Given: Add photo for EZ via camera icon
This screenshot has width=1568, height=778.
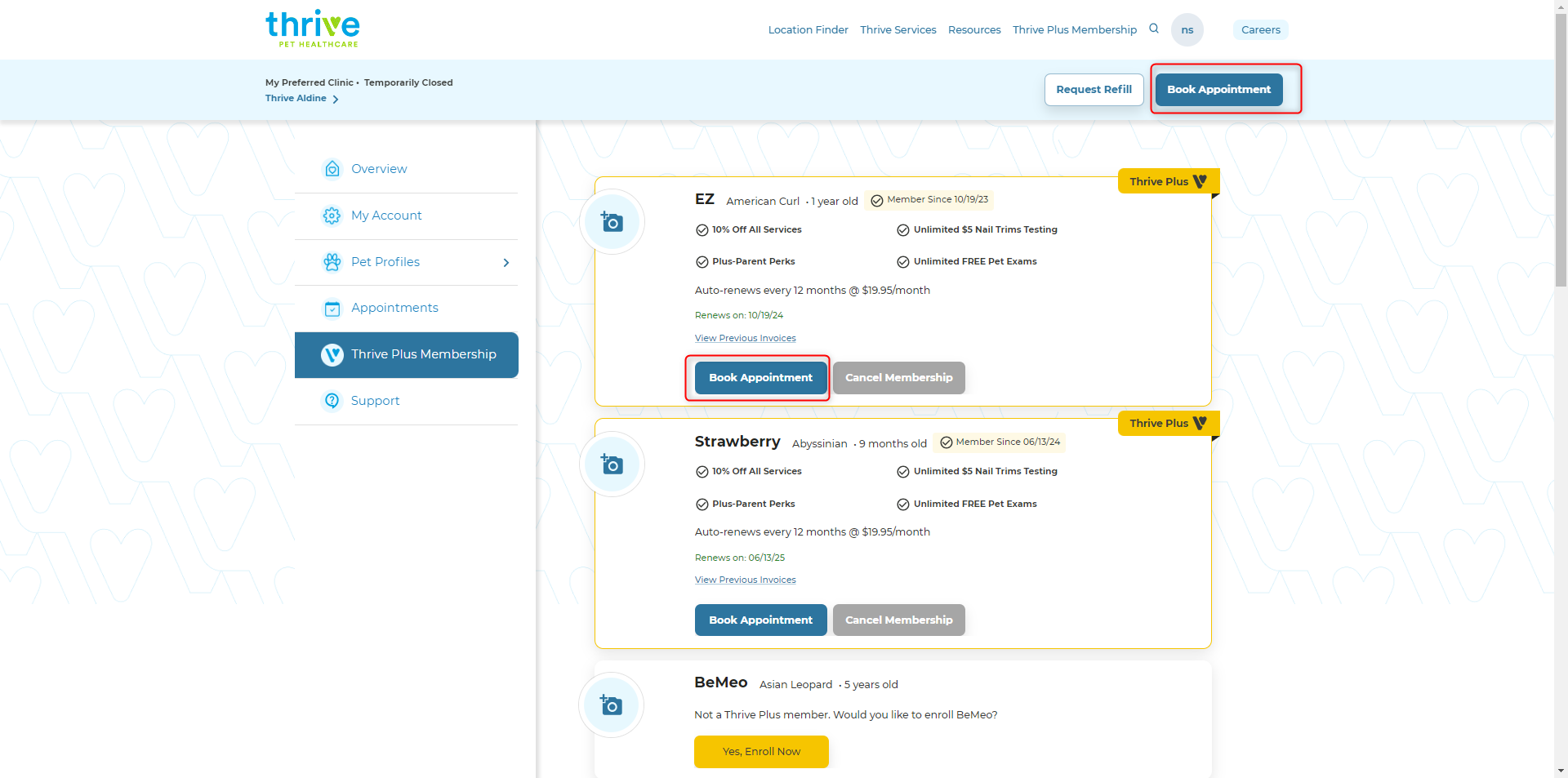Looking at the screenshot, I should [x=612, y=221].
